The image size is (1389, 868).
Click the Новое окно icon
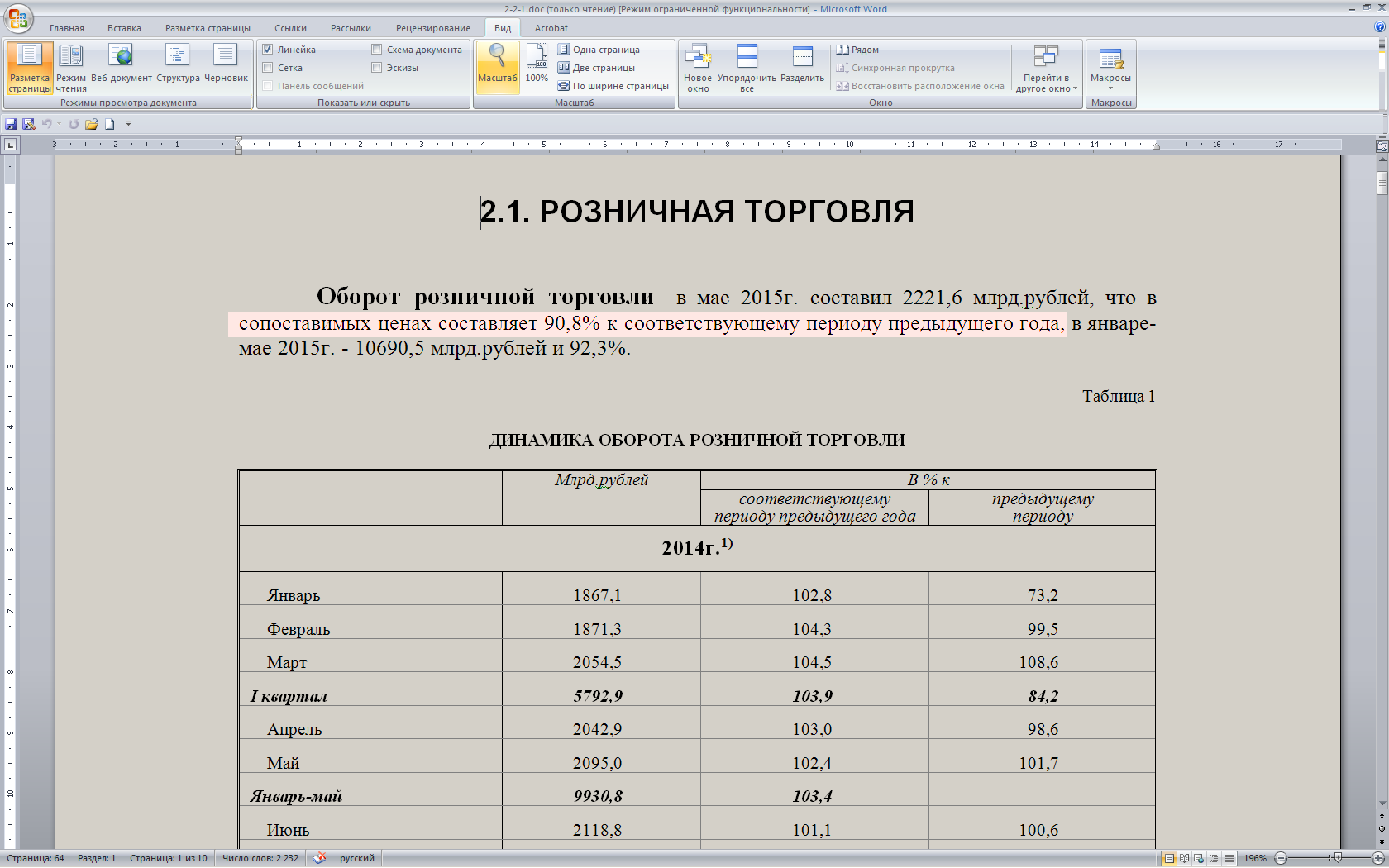pyautogui.click(x=698, y=67)
